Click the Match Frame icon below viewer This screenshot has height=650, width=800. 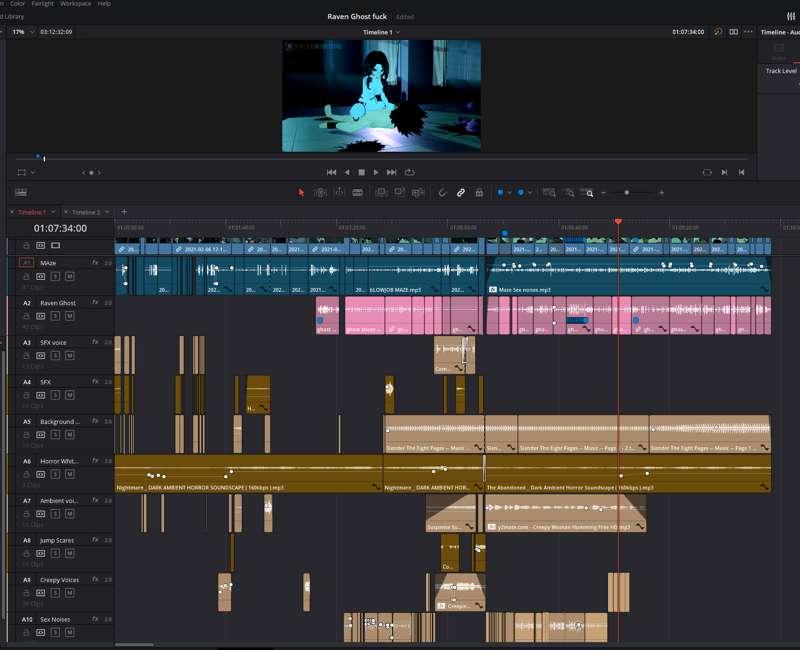point(707,172)
